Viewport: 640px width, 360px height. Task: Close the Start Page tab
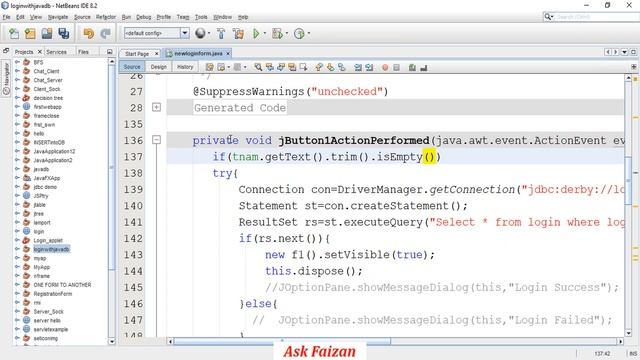(x=156, y=53)
